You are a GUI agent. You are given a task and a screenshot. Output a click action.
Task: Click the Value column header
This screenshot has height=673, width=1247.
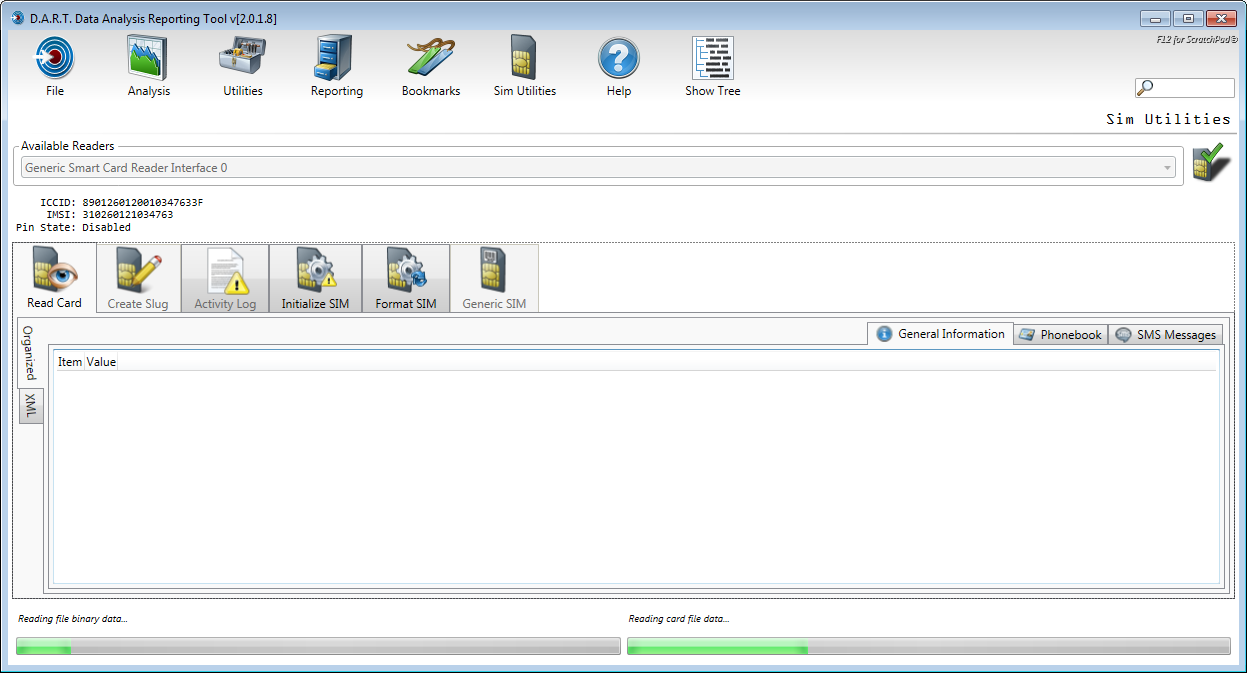click(x=102, y=362)
